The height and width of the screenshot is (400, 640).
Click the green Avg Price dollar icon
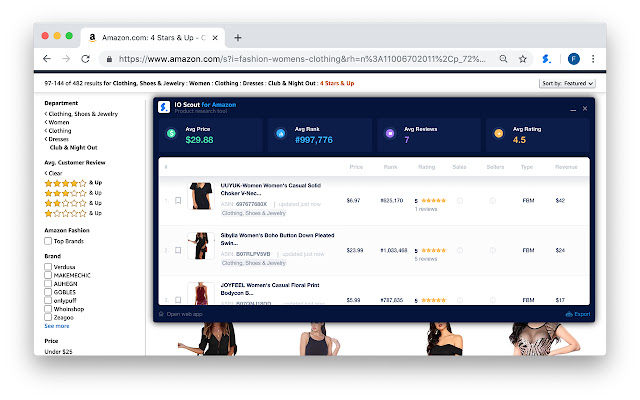(x=171, y=133)
